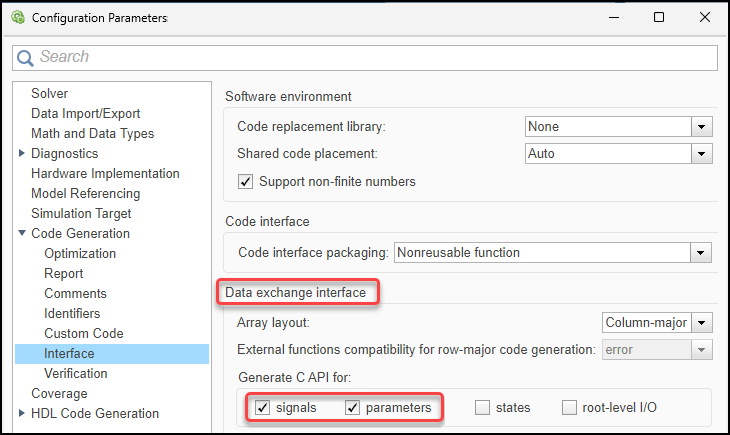Viewport: 730px width, 435px height.
Task: Open the Array layout dropdown
Action: tap(704, 323)
